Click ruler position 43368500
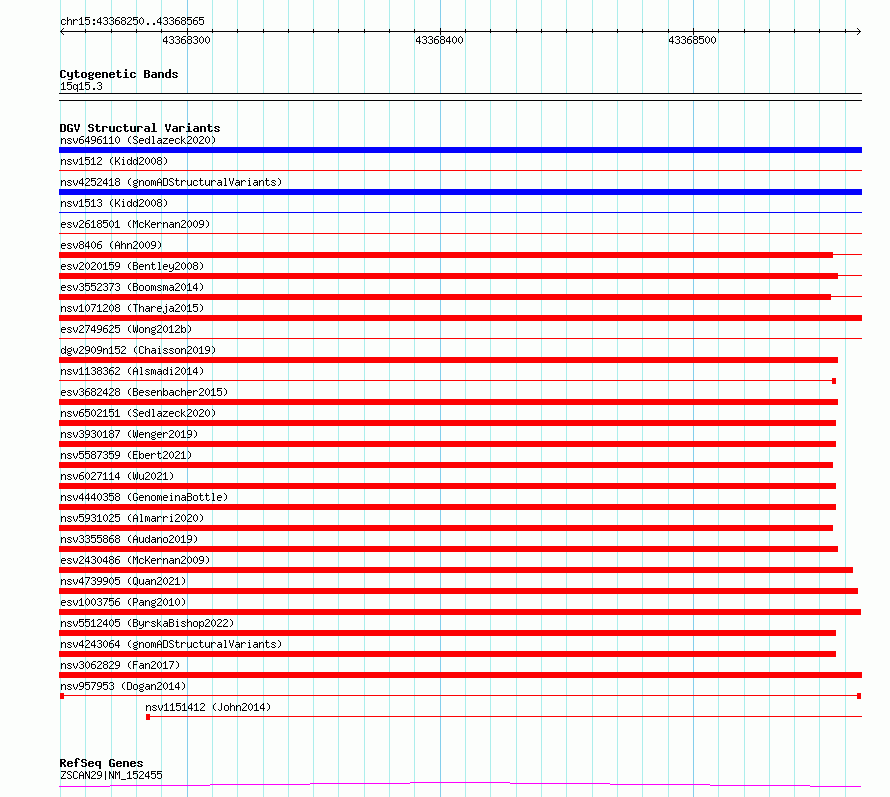 pos(693,40)
